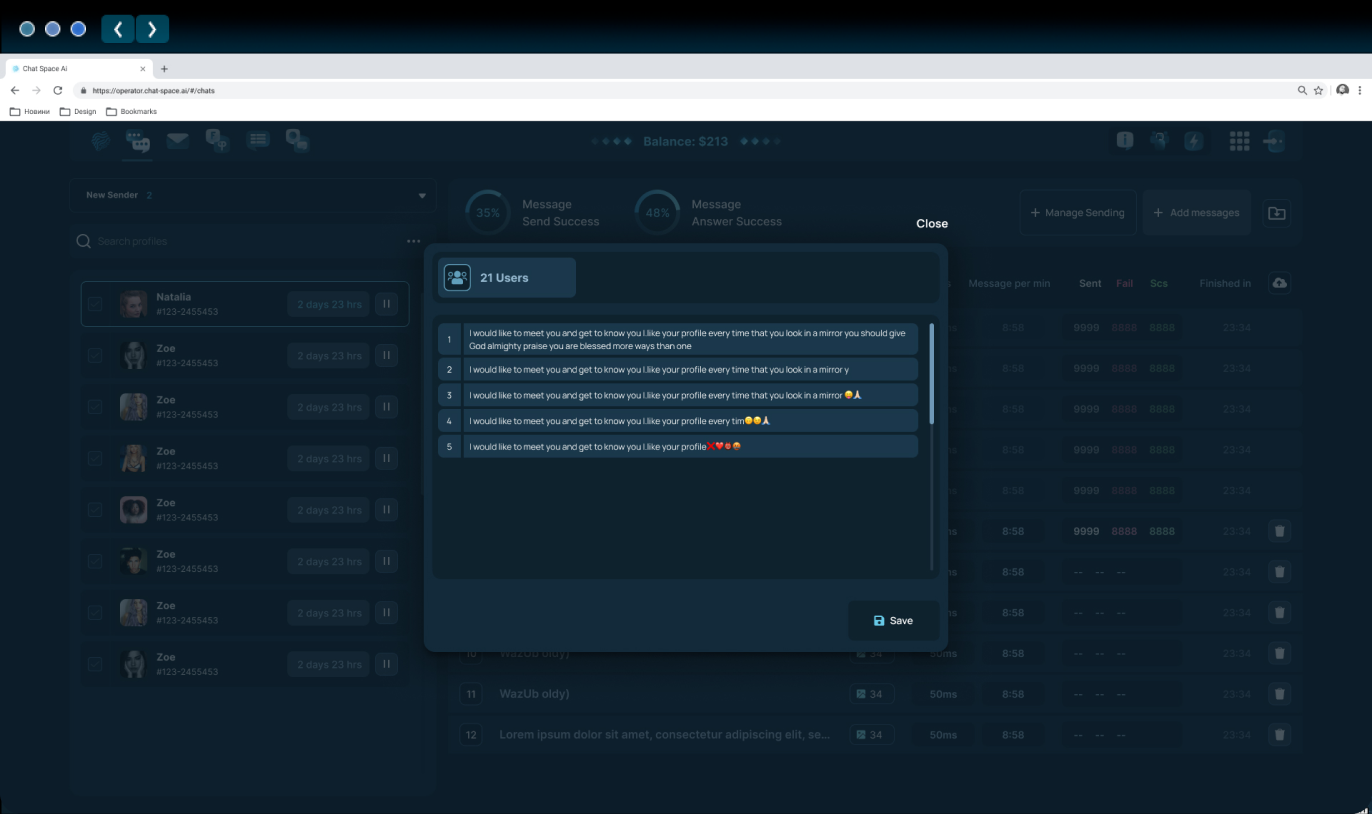Expand the New Sender dropdown
The image size is (1372, 814).
(x=252, y=195)
